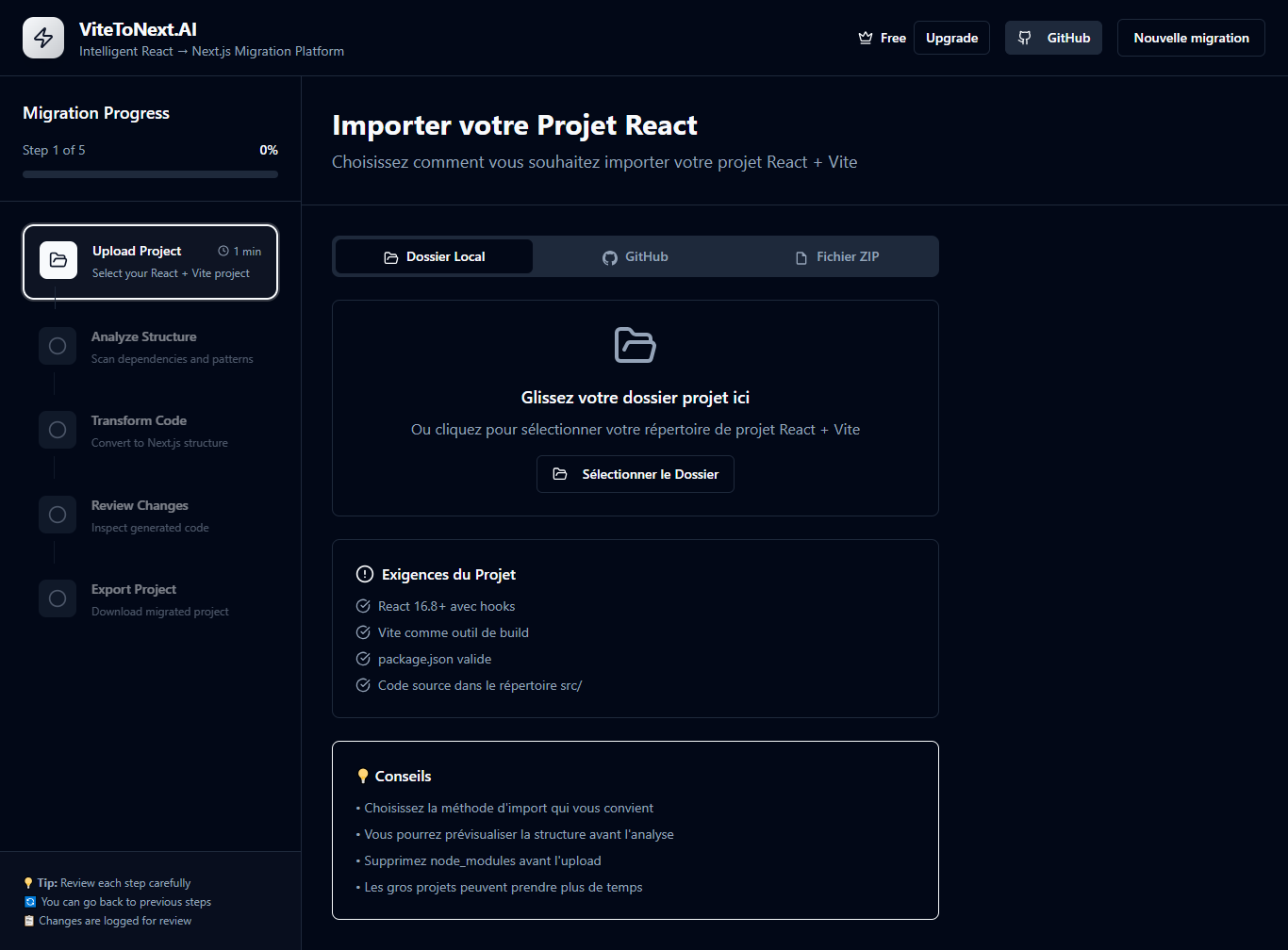Switch to the GitHub import tab
1288x950 pixels.
pyautogui.click(x=635, y=256)
